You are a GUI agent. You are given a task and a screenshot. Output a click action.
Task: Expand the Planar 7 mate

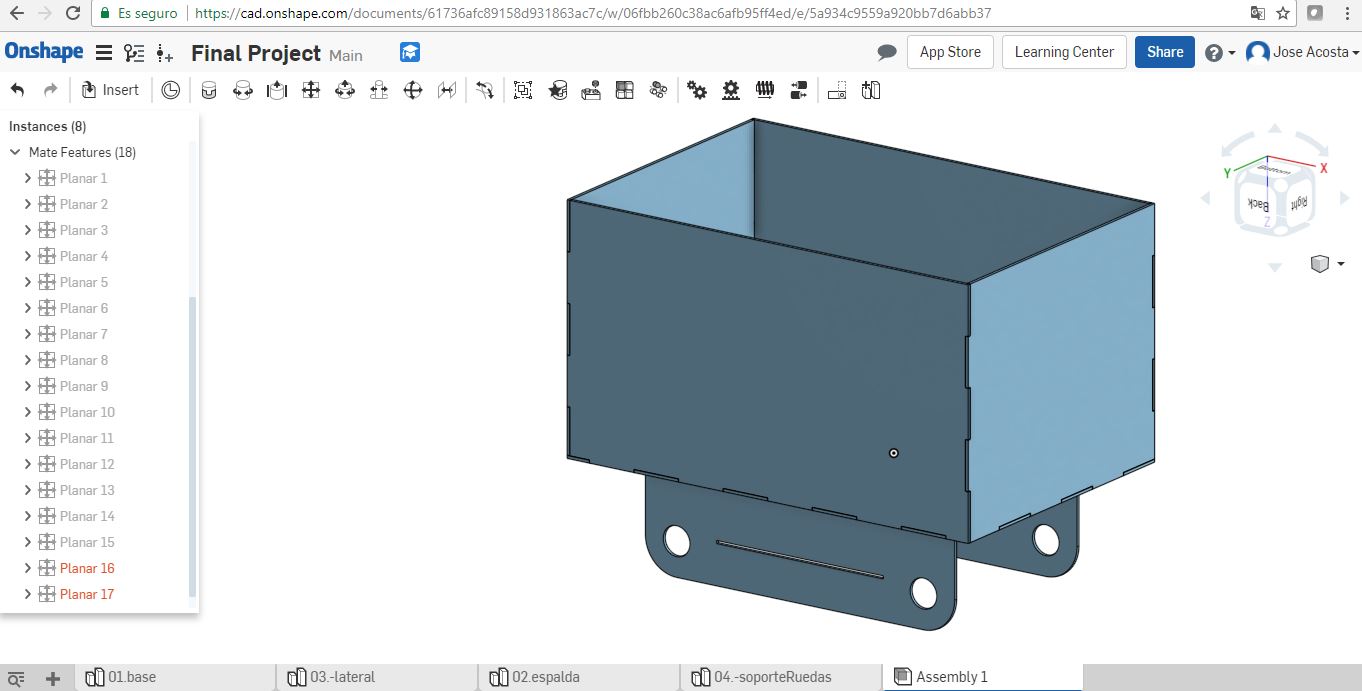(28, 334)
